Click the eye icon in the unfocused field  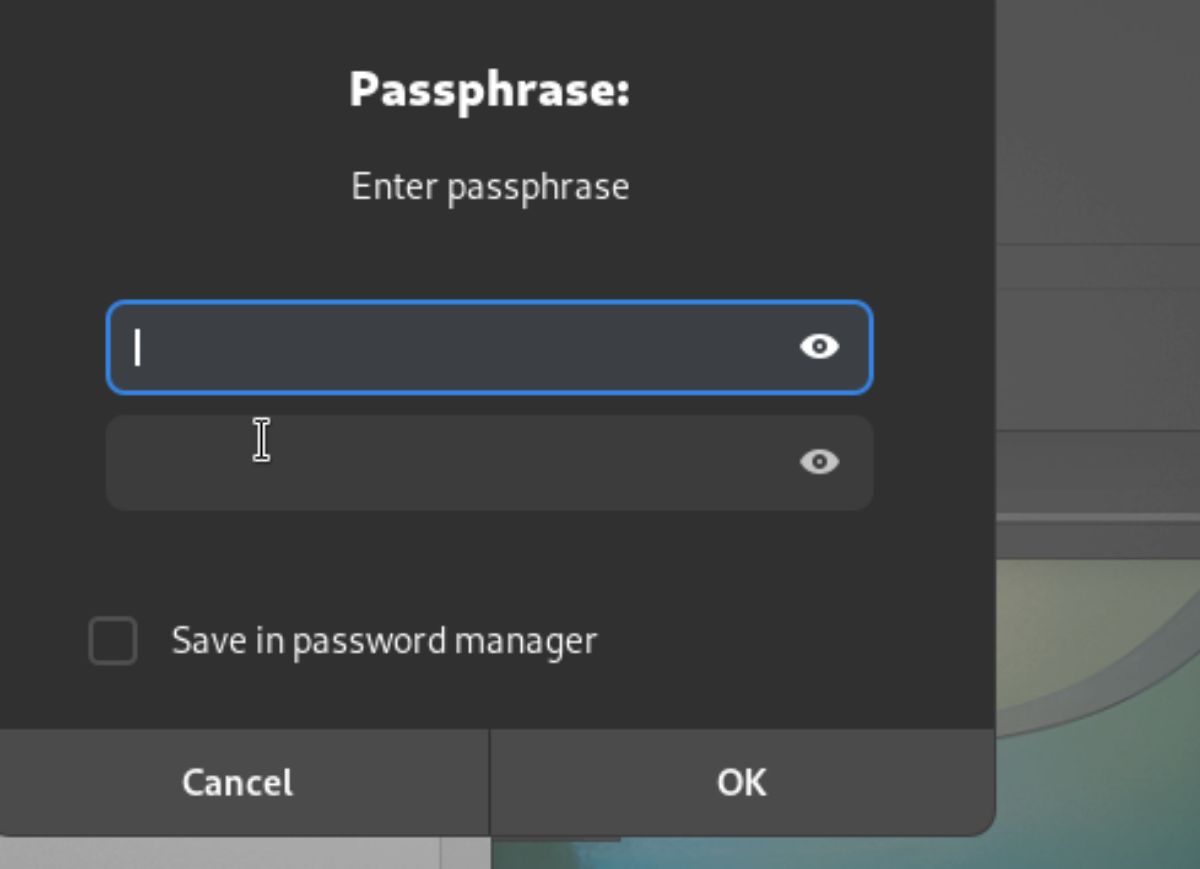click(x=819, y=461)
